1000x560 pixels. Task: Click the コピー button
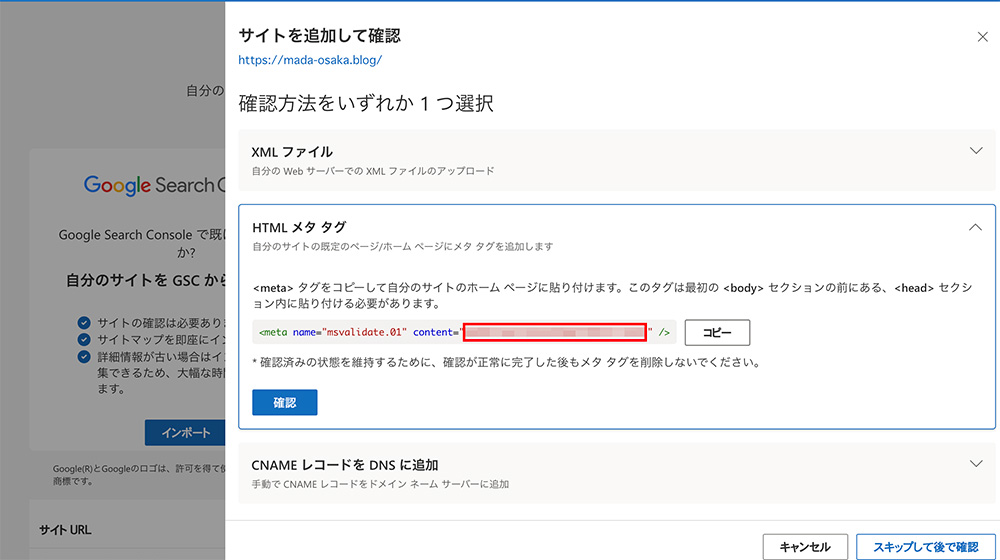[717, 332]
